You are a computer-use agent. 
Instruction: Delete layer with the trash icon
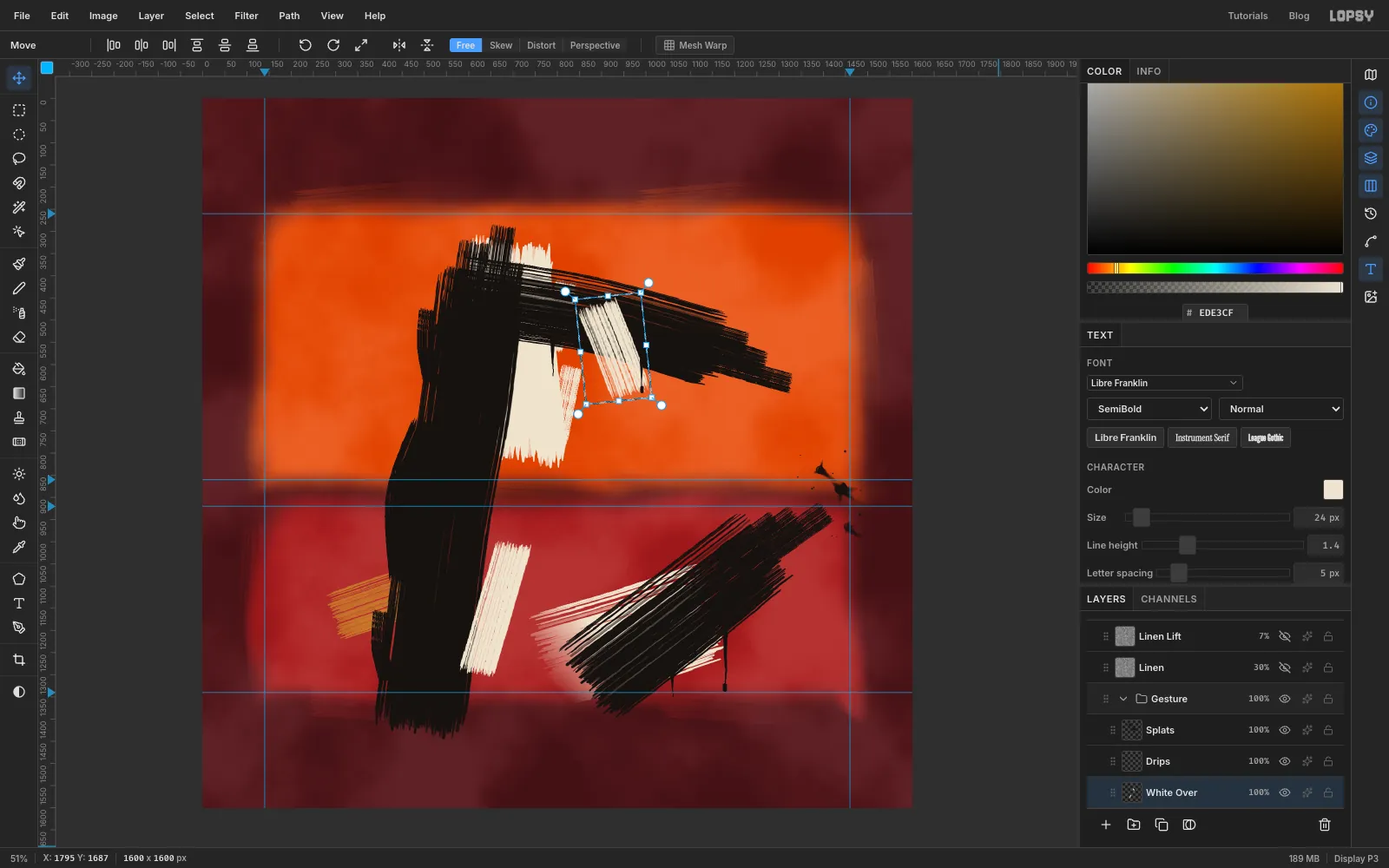tap(1325, 825)
